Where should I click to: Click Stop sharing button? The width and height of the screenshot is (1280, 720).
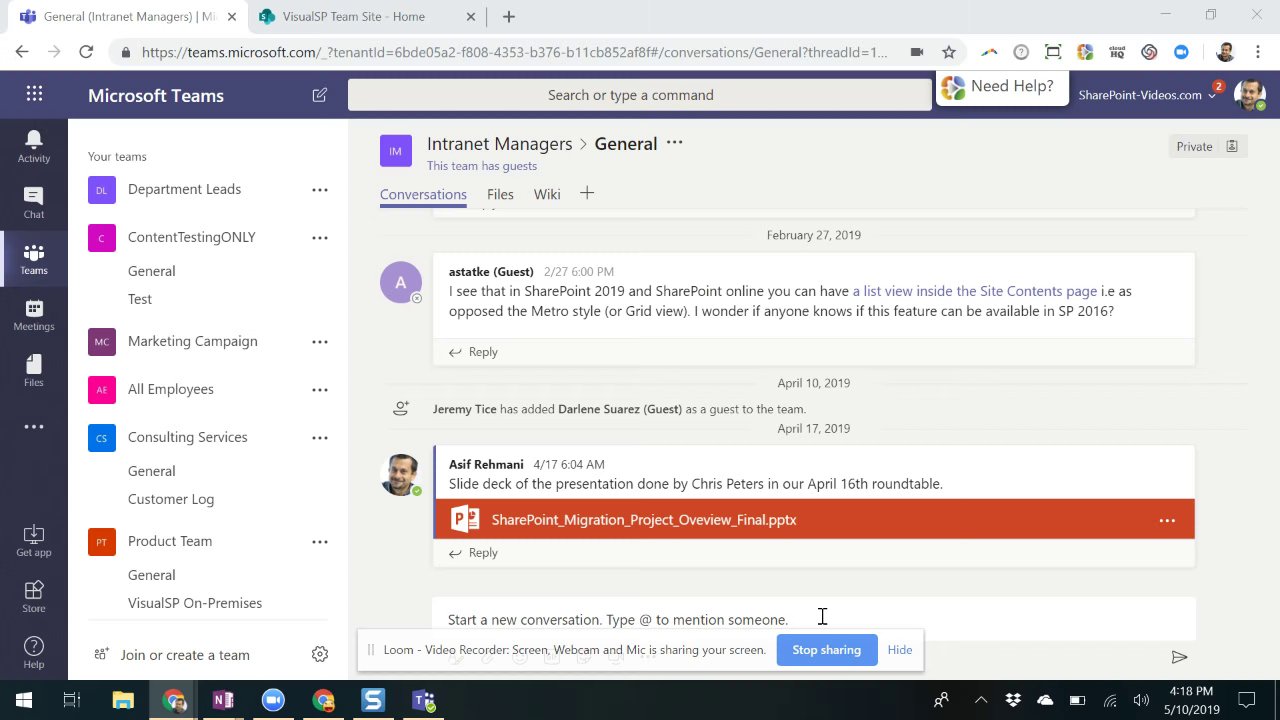(826, 650)
